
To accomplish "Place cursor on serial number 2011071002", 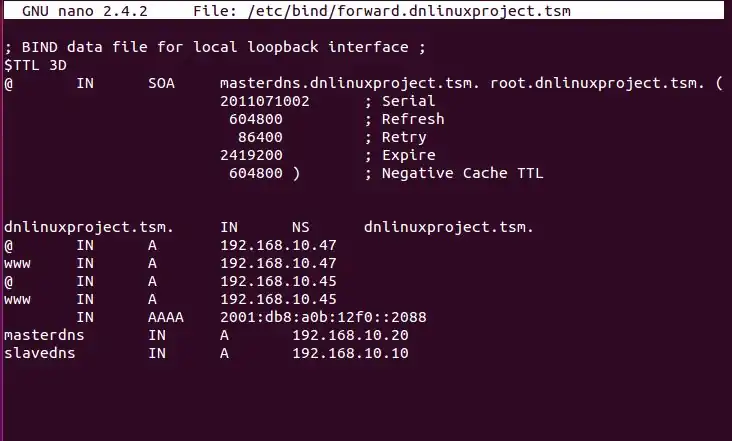I will (x=264, y=101).
